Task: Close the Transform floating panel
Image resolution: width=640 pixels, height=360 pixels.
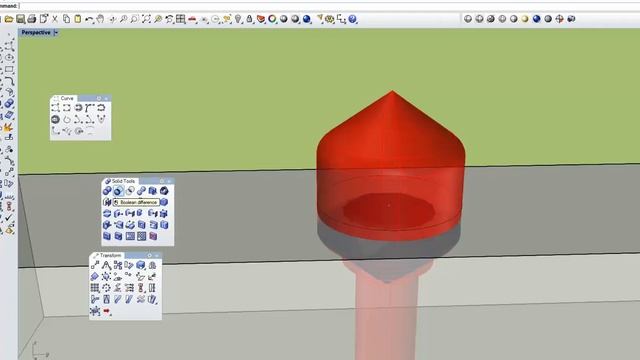Action: pos(157,256)
